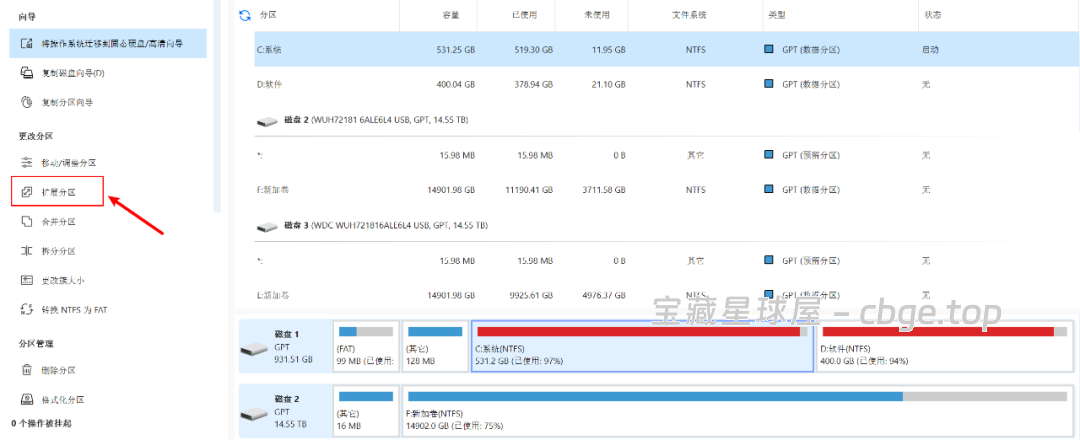This screenshot has height=440, width=1080.
Task: Select (FAT) 99 MB block in disk map
Action: point(366,346)
